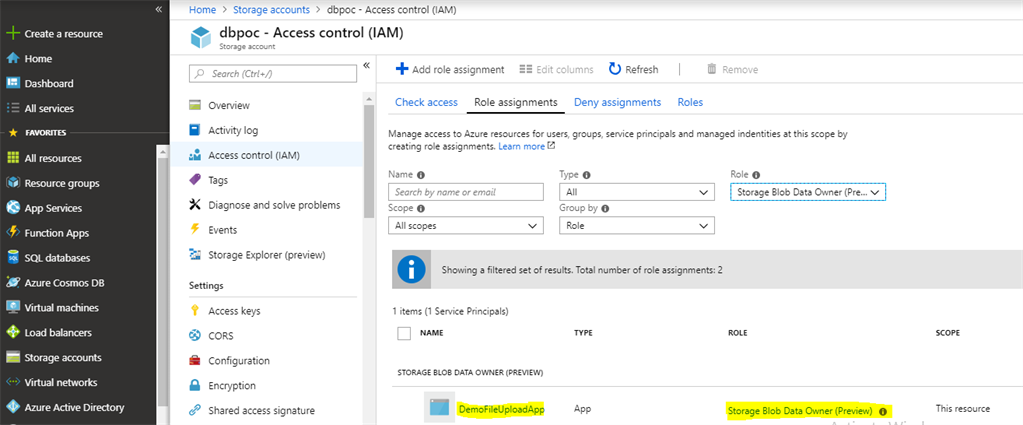
Task: Open the Azure Active Directory icon
Action: tap(13, 407)
